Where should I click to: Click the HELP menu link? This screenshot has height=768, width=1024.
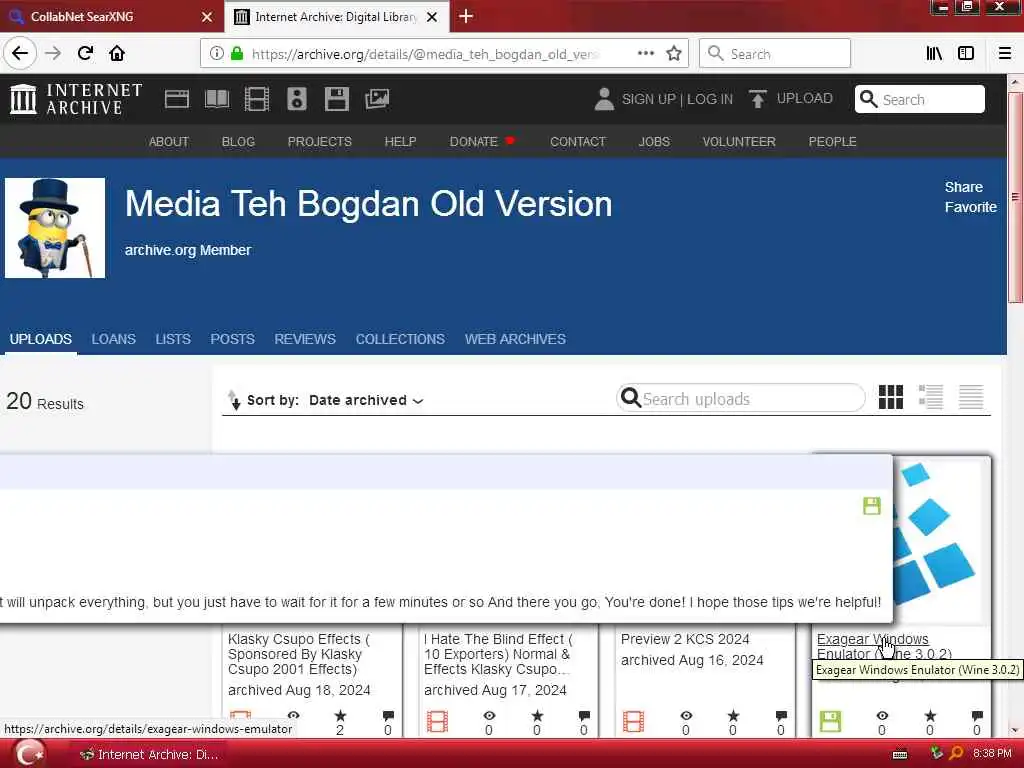click(400, 142)
